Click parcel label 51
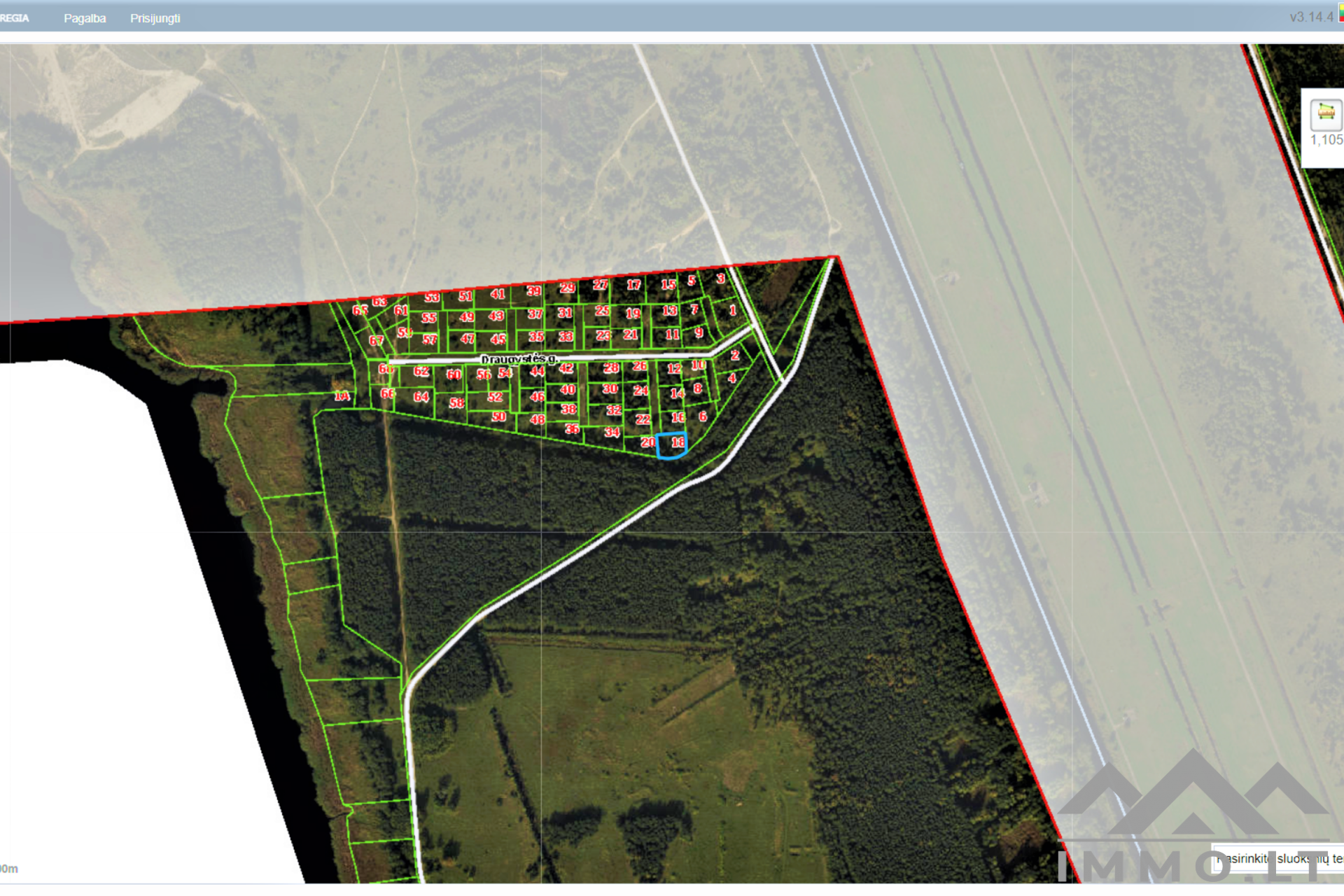Viewport: 1344px width, 896px height. click(465, 296)
